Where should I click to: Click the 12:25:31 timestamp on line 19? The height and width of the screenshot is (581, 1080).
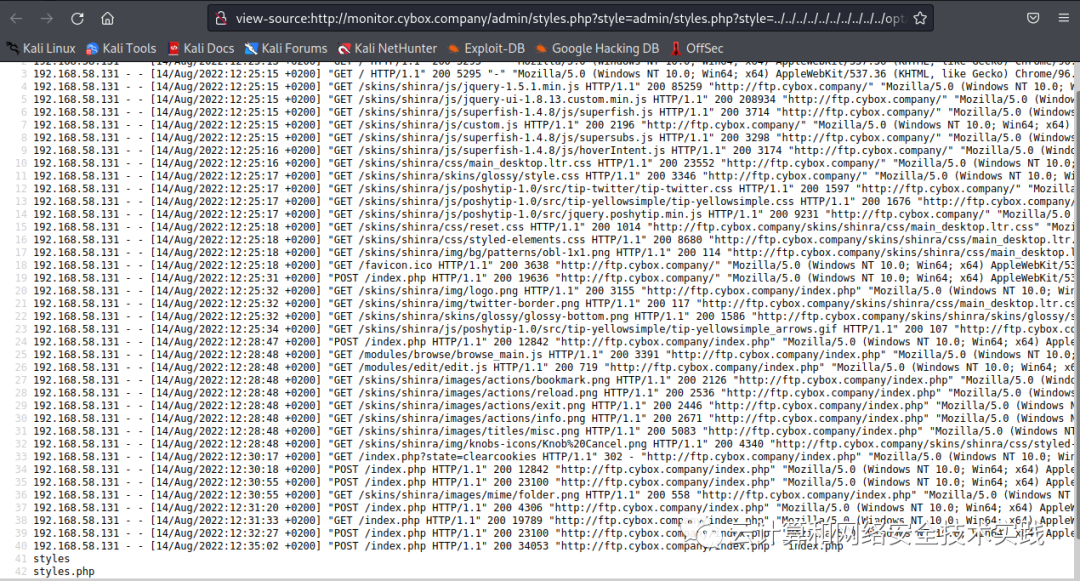tap(254, 278)
